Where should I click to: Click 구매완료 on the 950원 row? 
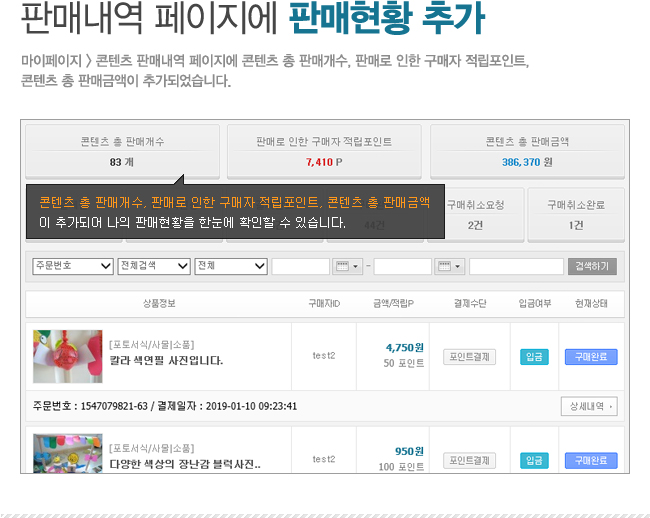591,460
